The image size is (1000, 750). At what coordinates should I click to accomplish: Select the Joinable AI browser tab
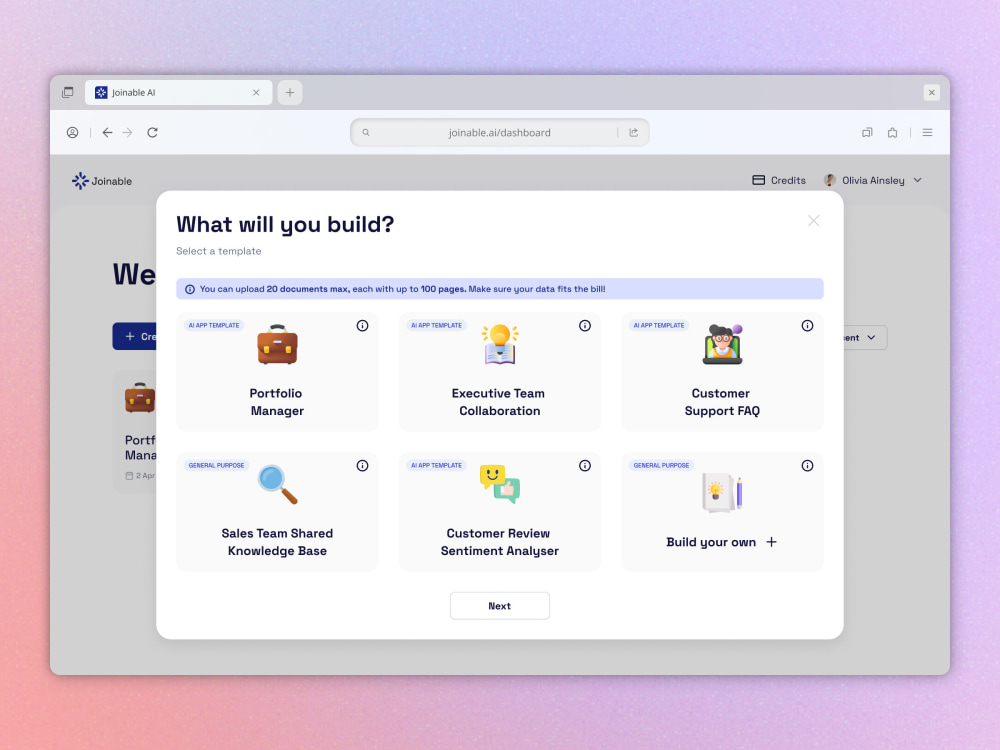tap(179, 92)
